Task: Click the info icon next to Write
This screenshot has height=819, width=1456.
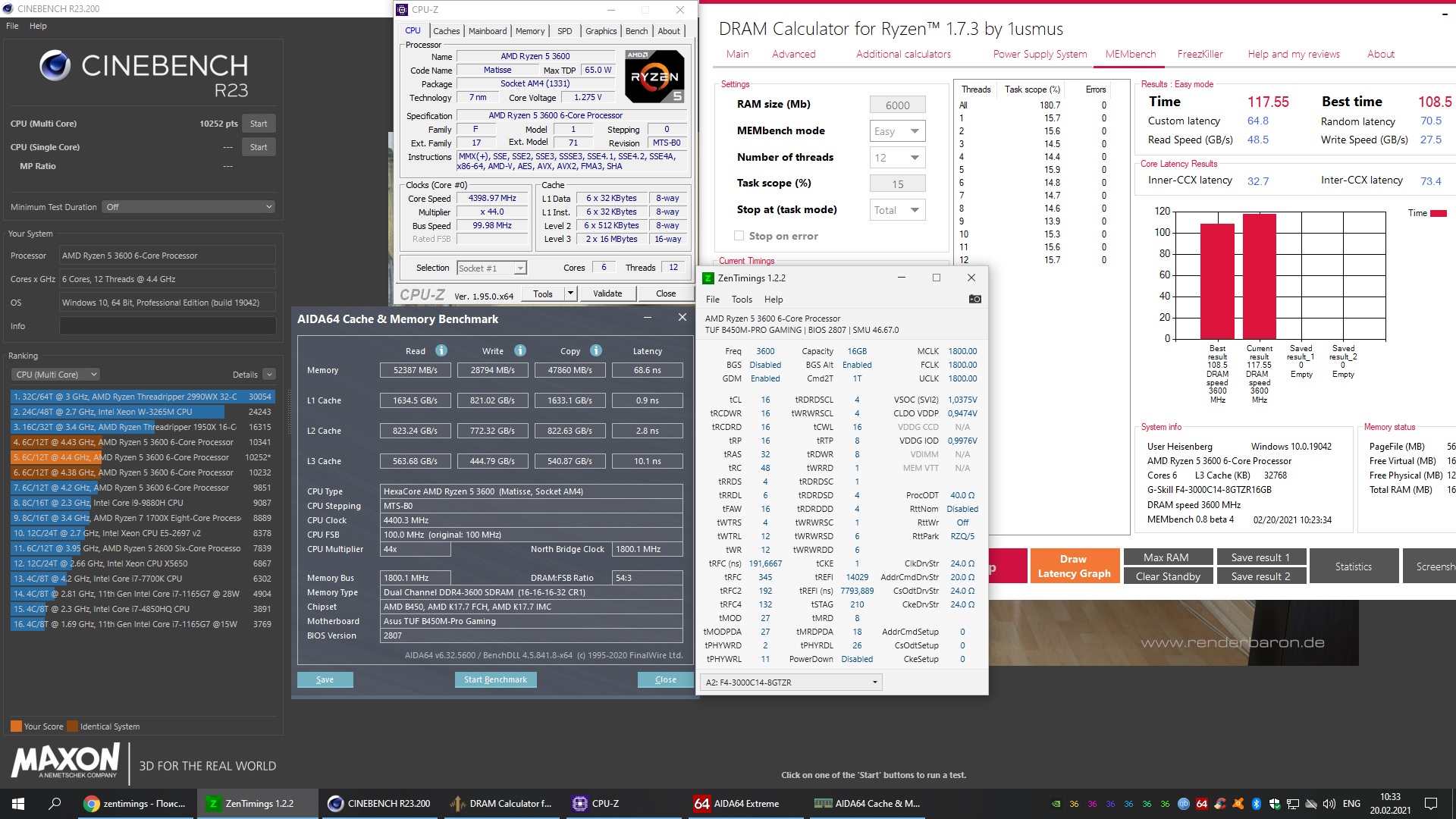Action: (x=520, y=350)
